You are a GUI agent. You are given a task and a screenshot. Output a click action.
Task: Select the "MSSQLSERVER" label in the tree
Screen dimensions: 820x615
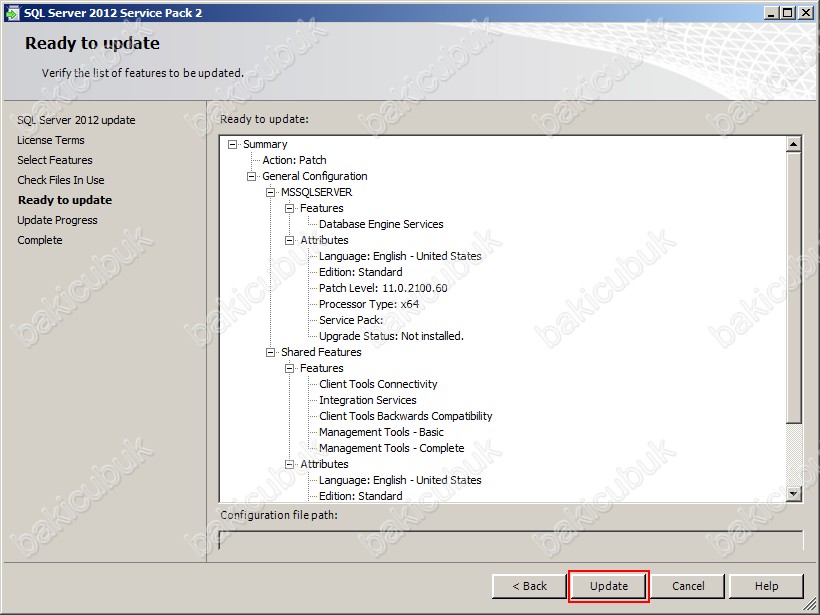(x=316, y=192)
